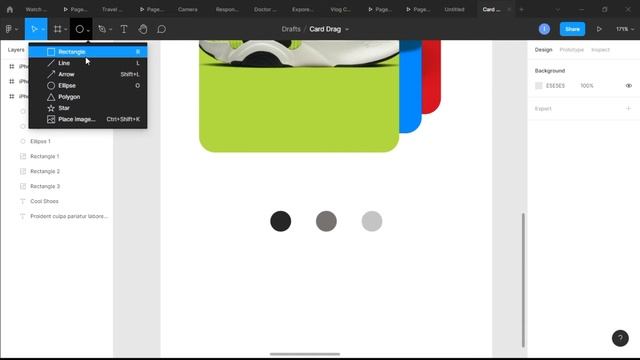
Task: Click the Share button
Action: pos(572,29)
